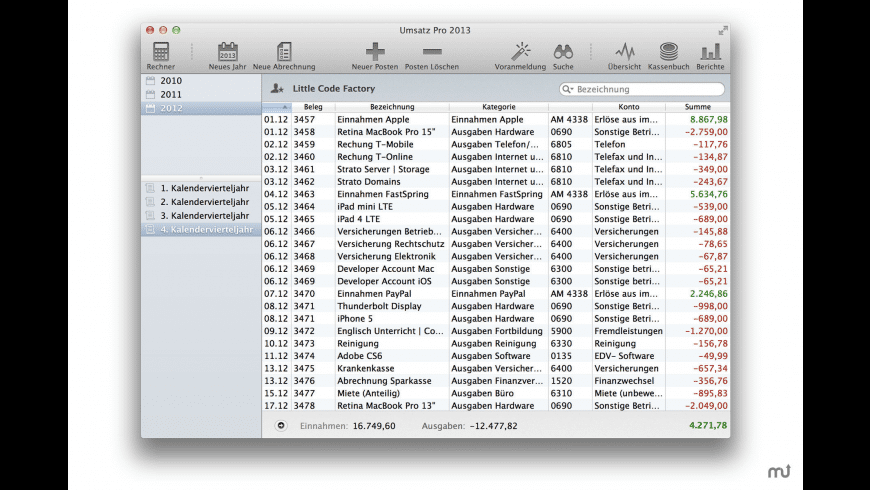Click the Ausgaben total -12.477,82
Image resolution: width=870 pixels, height=490 pixels.
(x=493, y=426)
